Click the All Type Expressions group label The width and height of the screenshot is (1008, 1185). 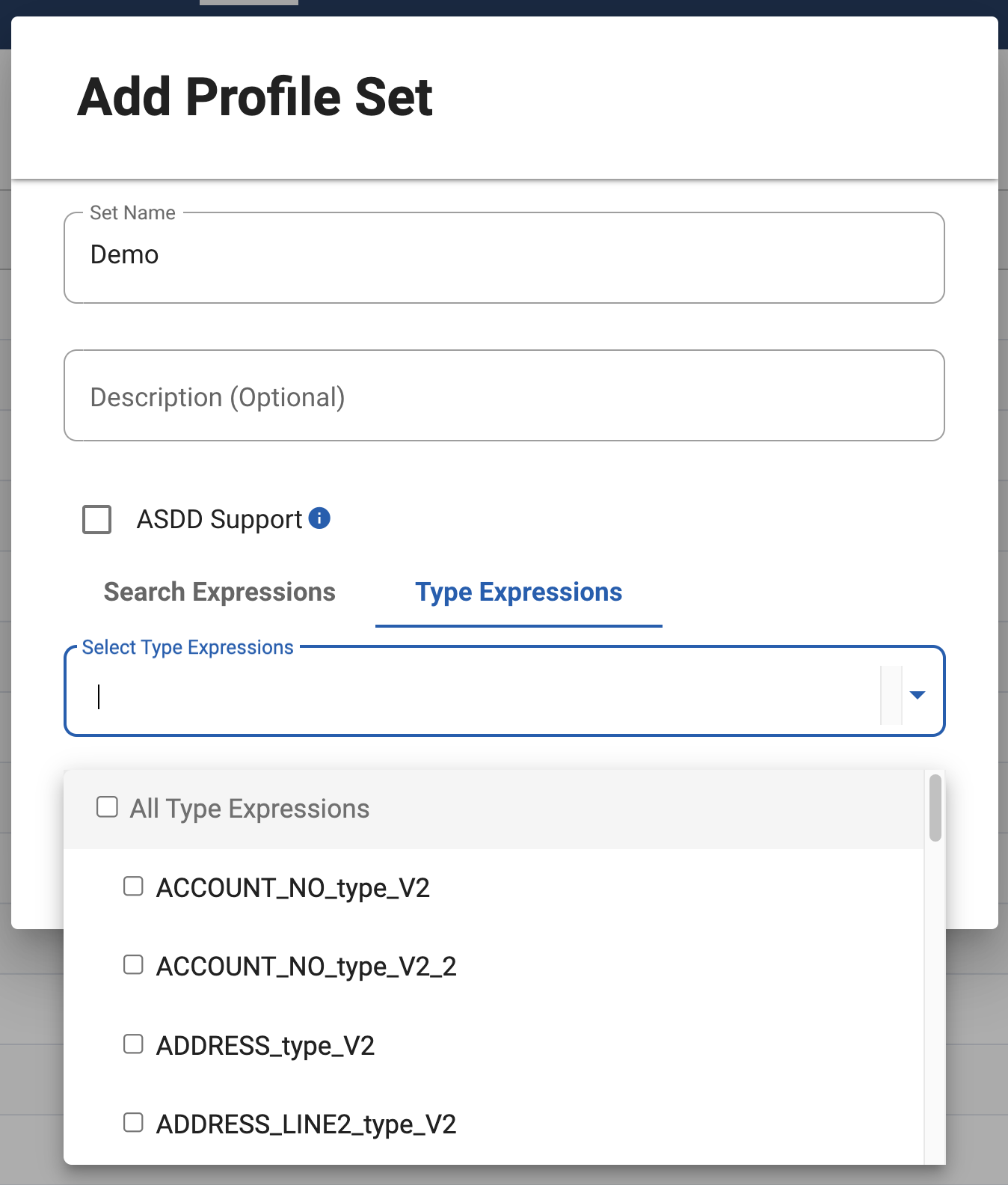(250, 809)
